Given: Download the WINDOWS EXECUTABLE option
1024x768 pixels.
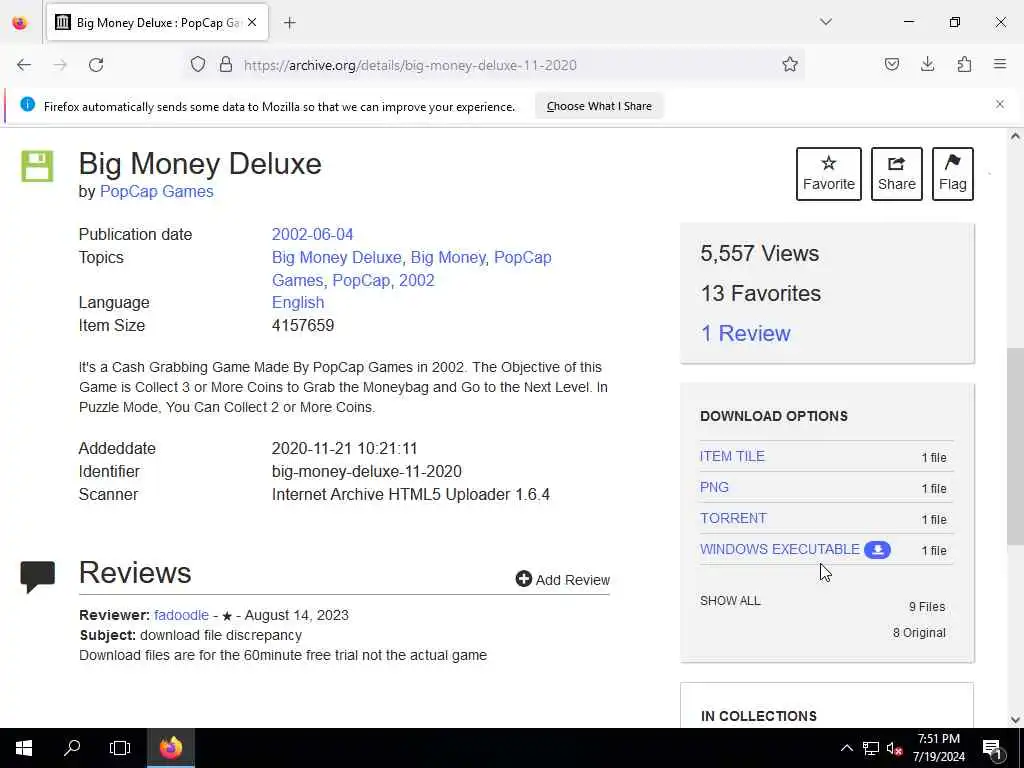Looking at the screenshot, I should coord(780,549).
